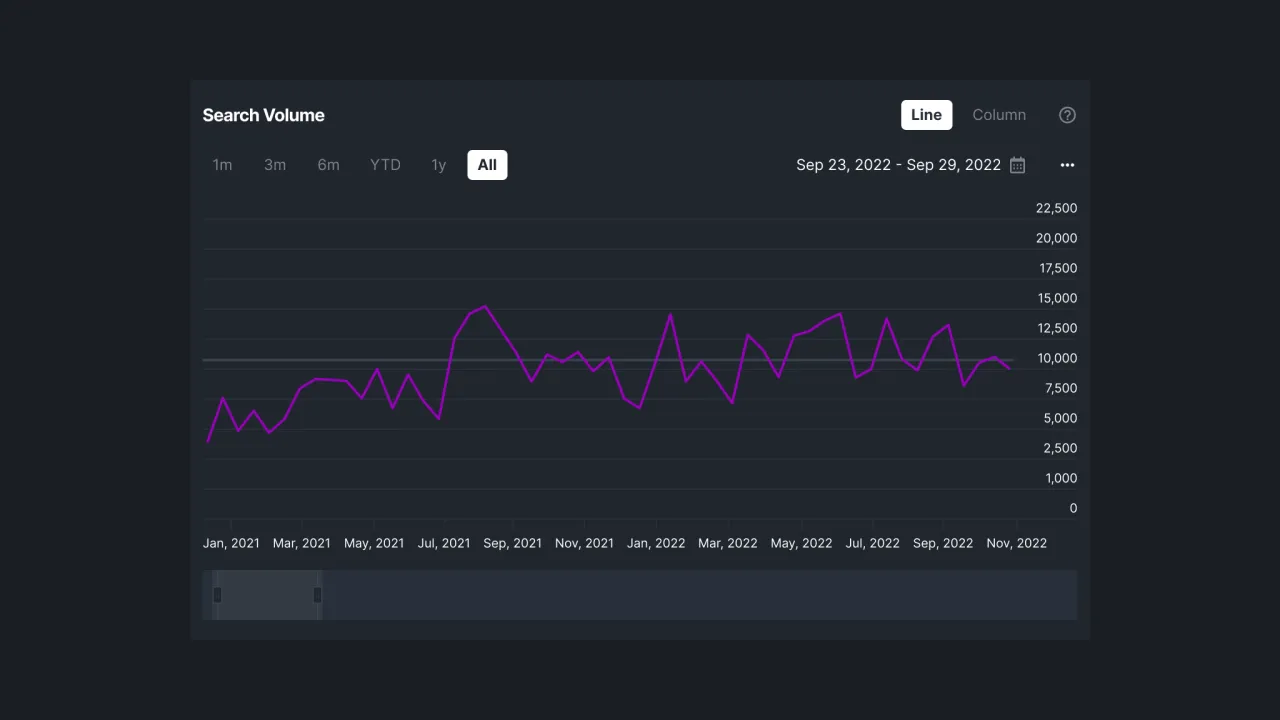Select the 3m time range

pos(275,165)
